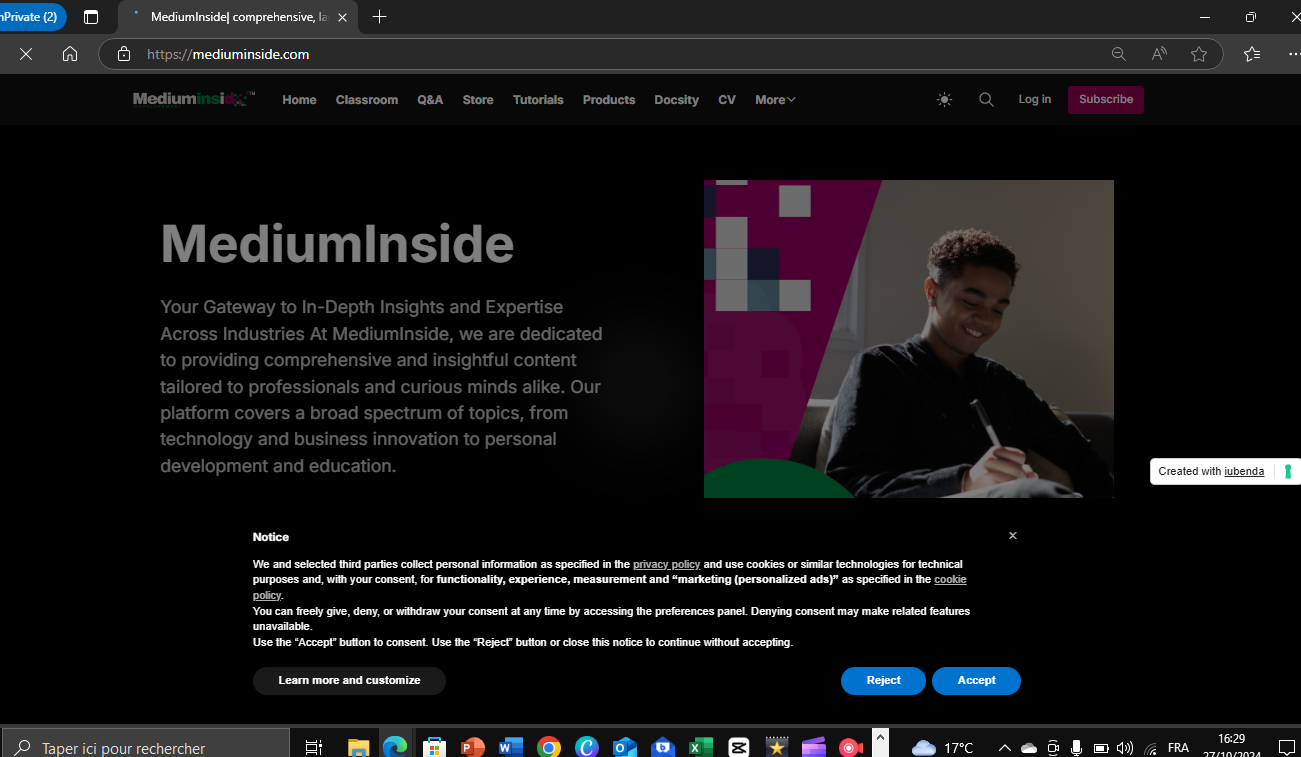The image size is (1301, 757).
Task: Click the MediumInside hero heading
Action: coord(337,243)
